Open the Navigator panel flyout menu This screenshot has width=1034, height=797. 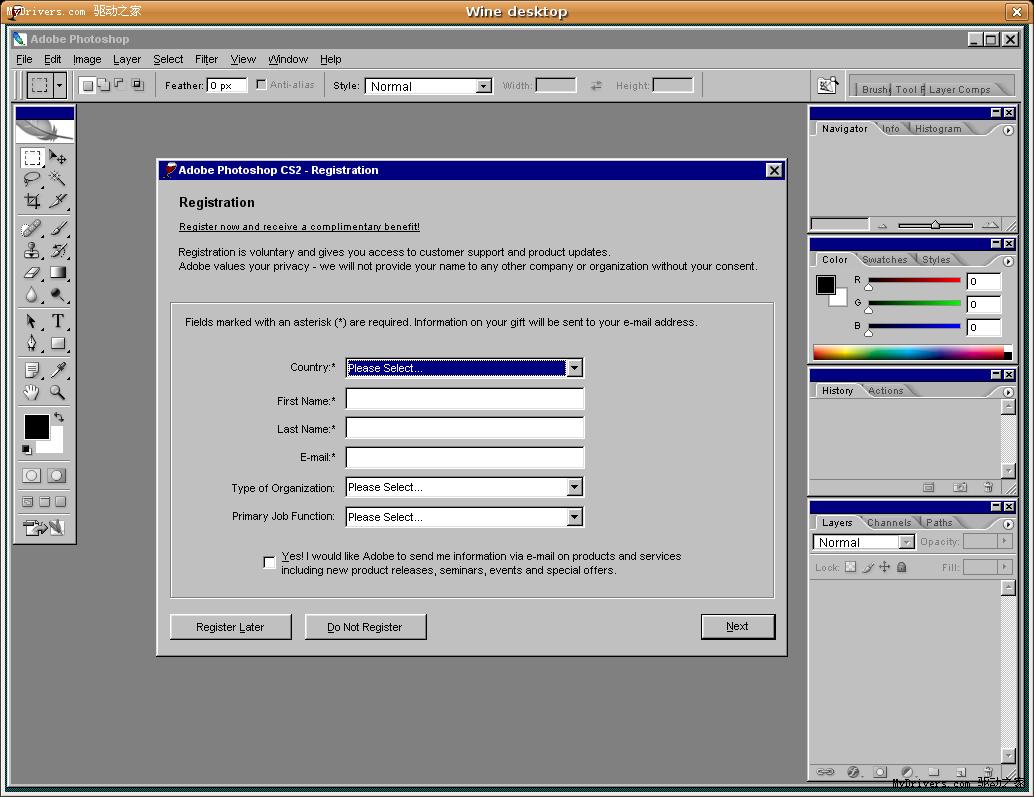1008,131
